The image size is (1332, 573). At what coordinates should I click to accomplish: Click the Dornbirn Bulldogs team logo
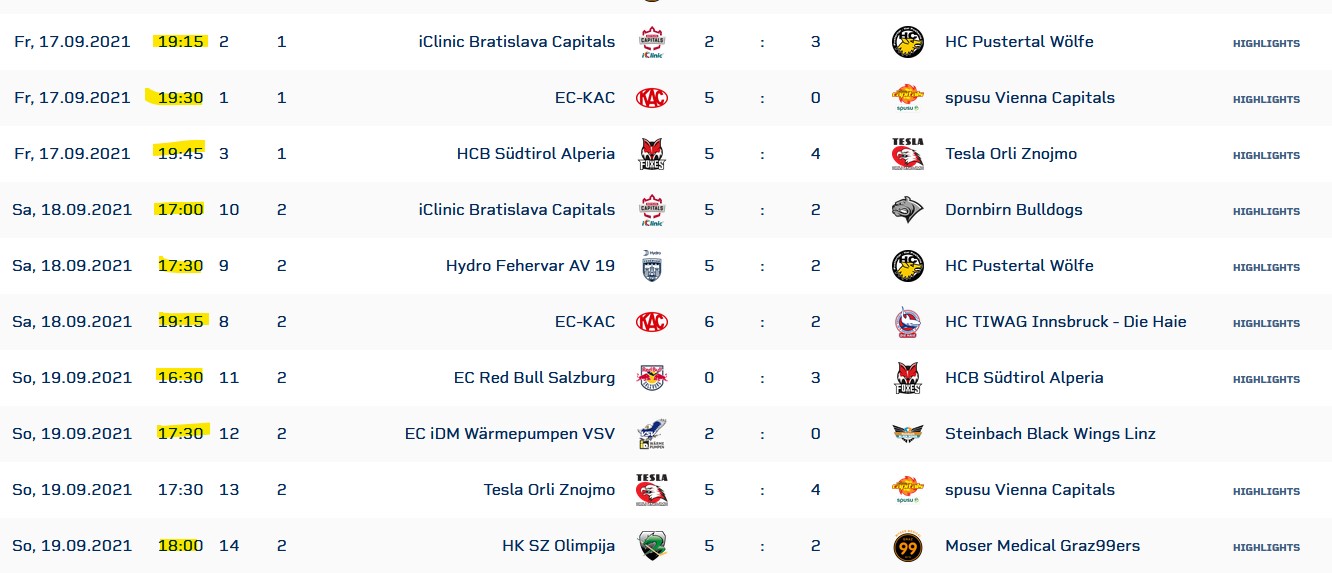907,210
